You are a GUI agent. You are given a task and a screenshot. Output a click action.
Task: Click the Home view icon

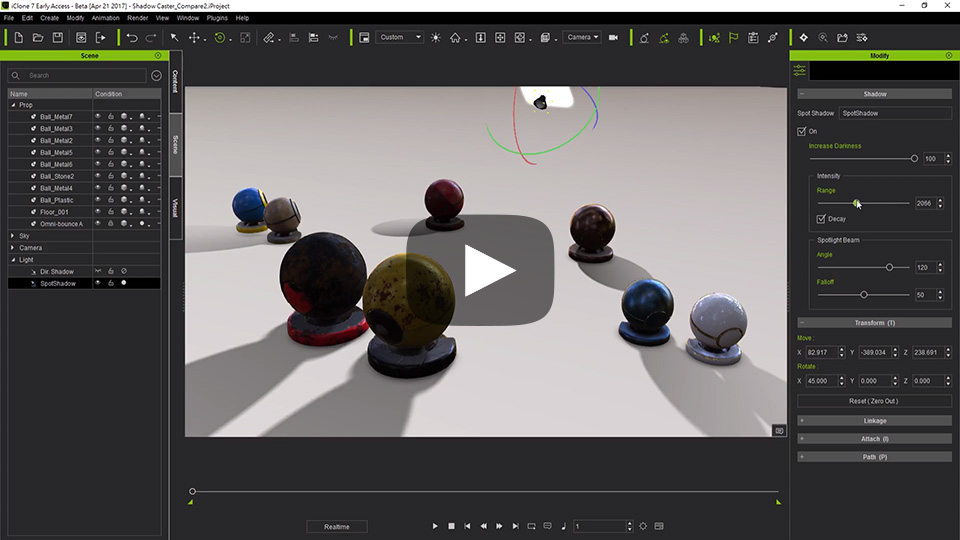coord(455,38)
